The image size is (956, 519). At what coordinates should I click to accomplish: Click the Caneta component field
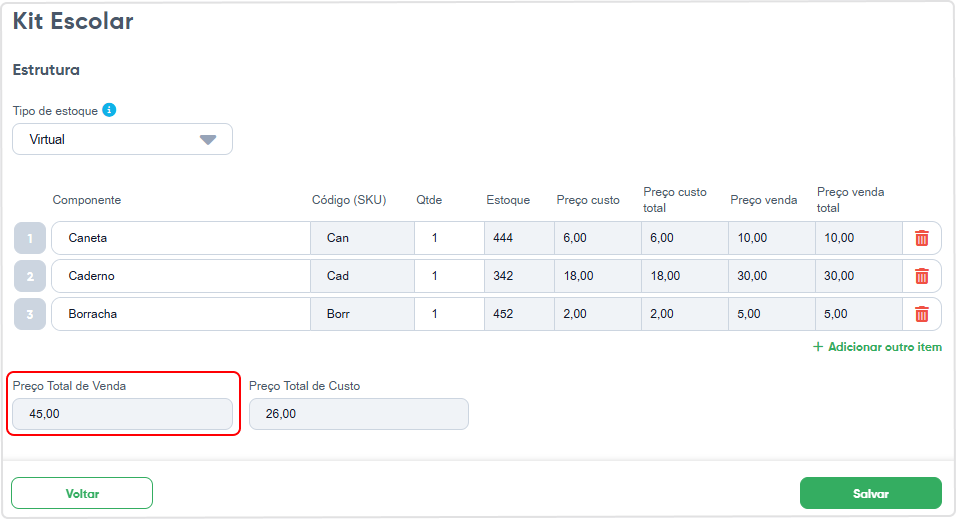(x=181, y=238)
